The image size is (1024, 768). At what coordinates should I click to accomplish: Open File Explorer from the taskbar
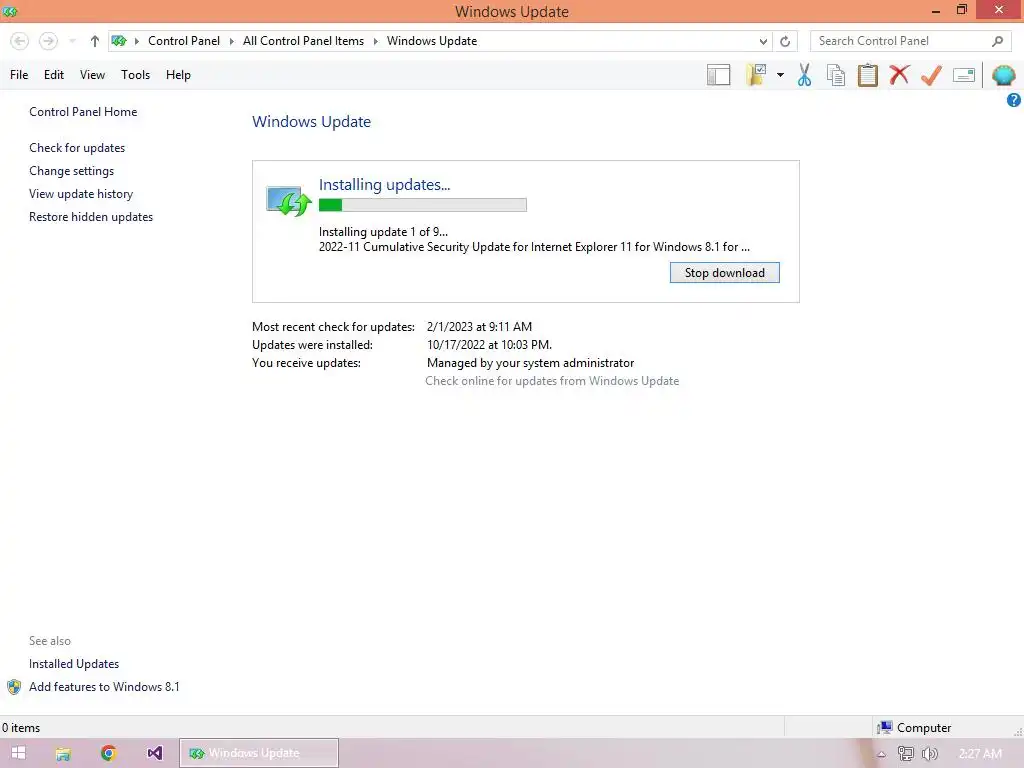pyautogui.click(x=63, y=754)
